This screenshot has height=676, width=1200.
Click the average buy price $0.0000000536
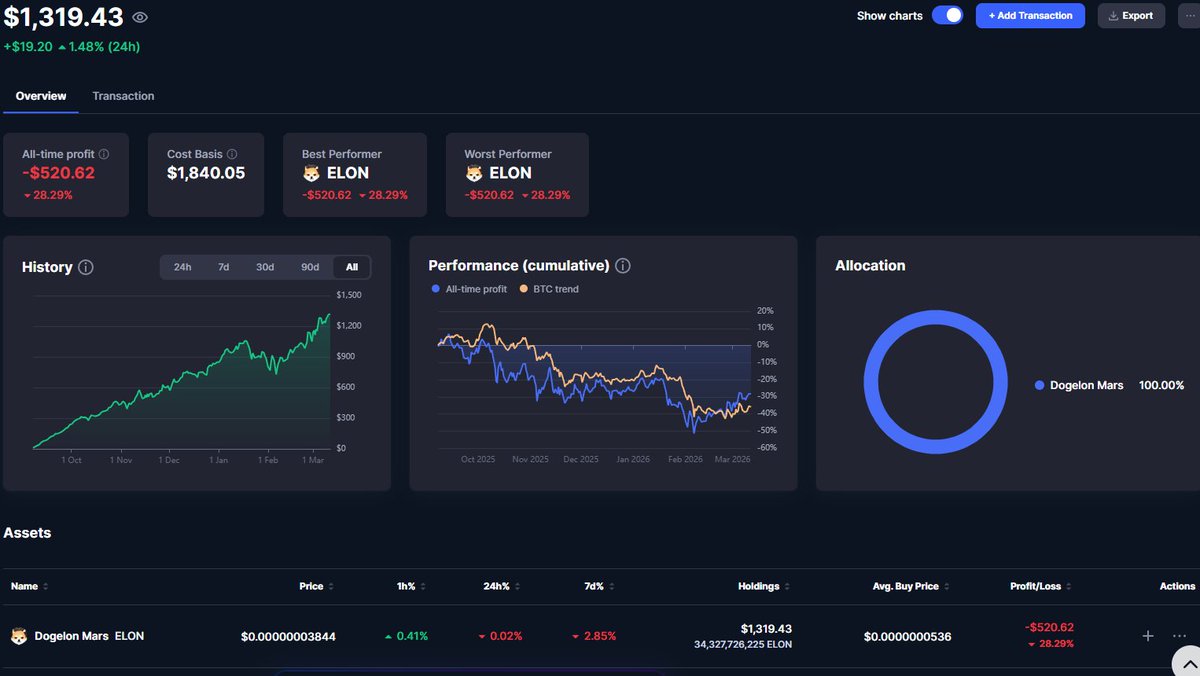click(x=907, y=636)
